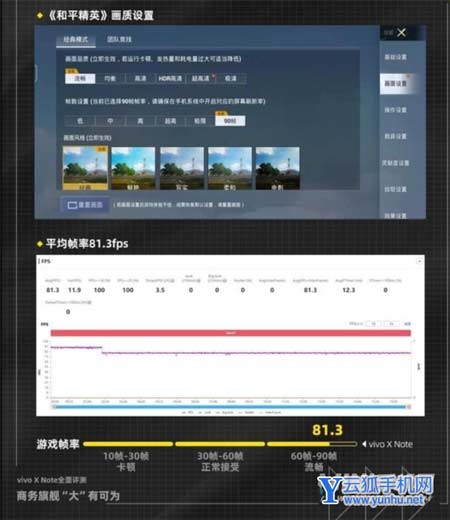Switch to the 经典模式 tab
This screenshot has height=520, width=450.
click(76, 40)
